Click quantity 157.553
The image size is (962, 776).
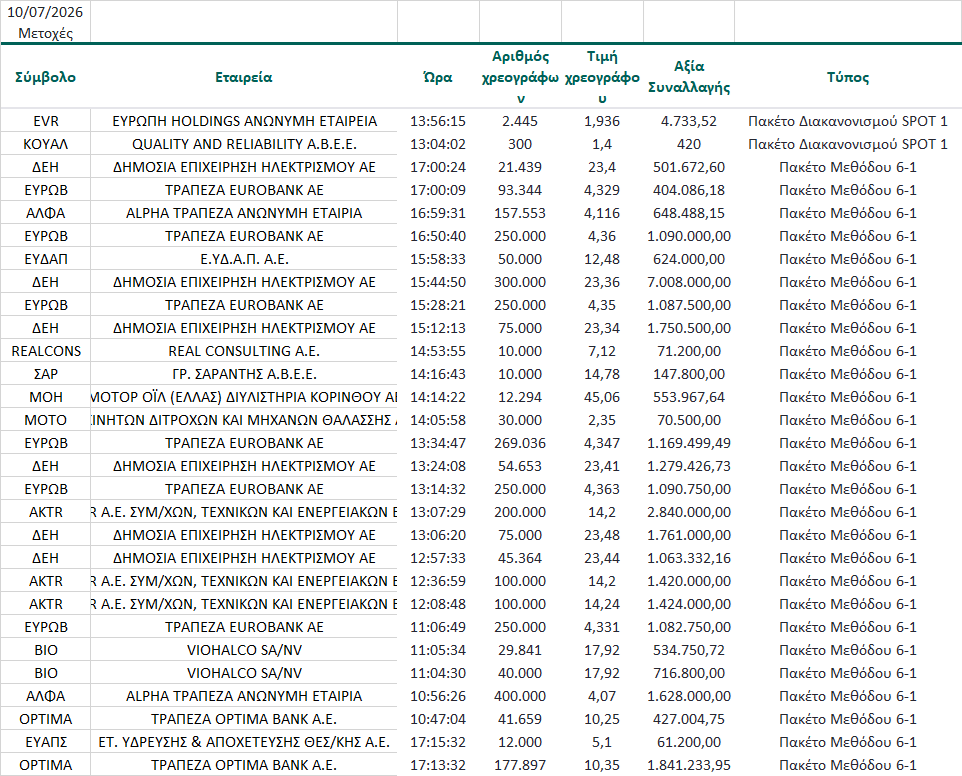click(520, 213)
